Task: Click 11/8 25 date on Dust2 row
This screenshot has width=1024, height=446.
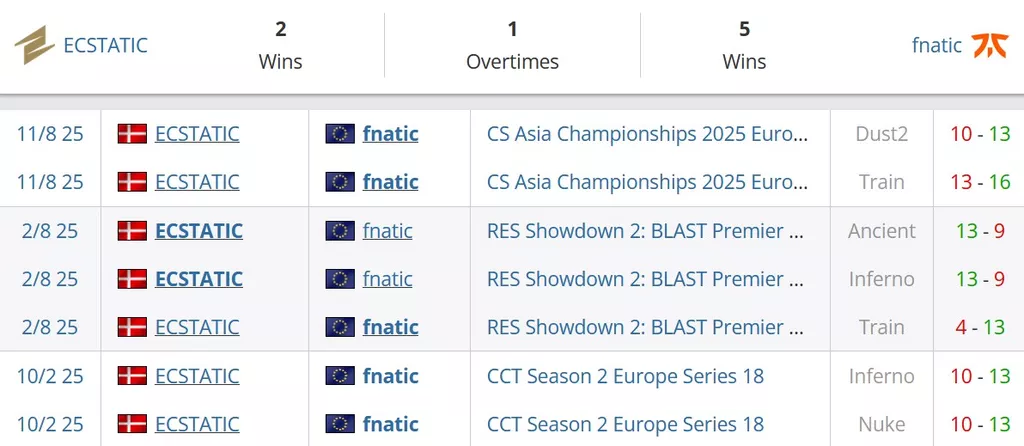Action: 50,134
